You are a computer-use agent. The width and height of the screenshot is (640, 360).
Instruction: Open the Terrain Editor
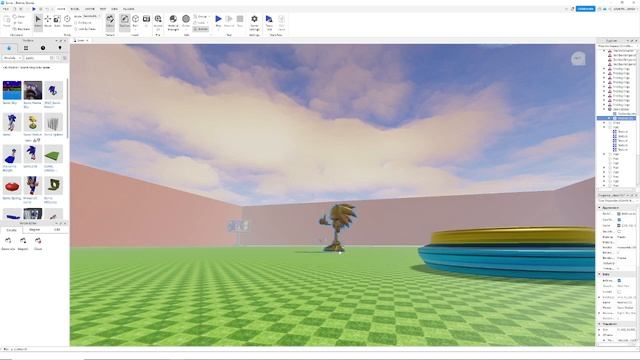110,22
